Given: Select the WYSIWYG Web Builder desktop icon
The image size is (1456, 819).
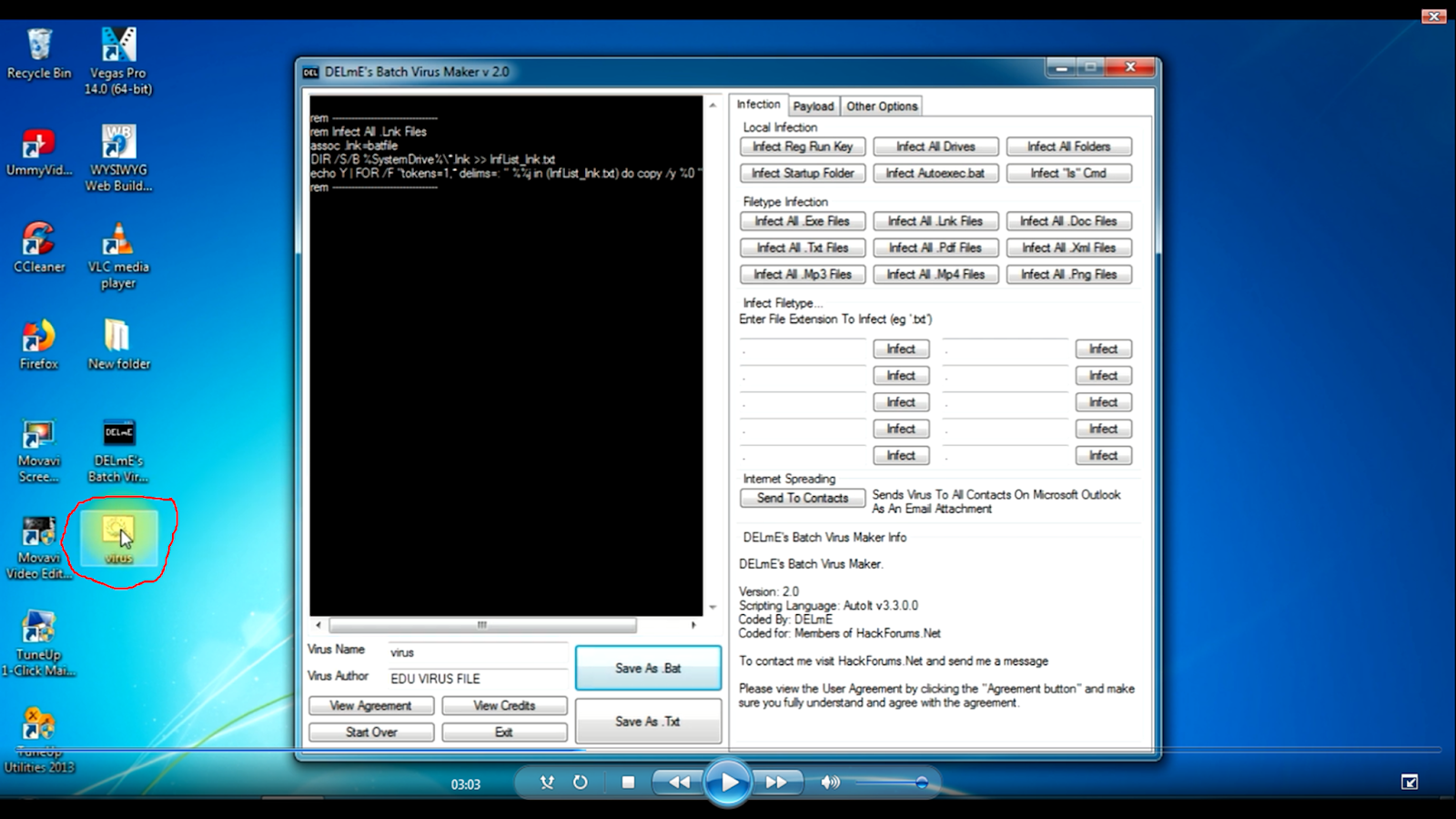Looking at the screenshot, I should 118,158.
